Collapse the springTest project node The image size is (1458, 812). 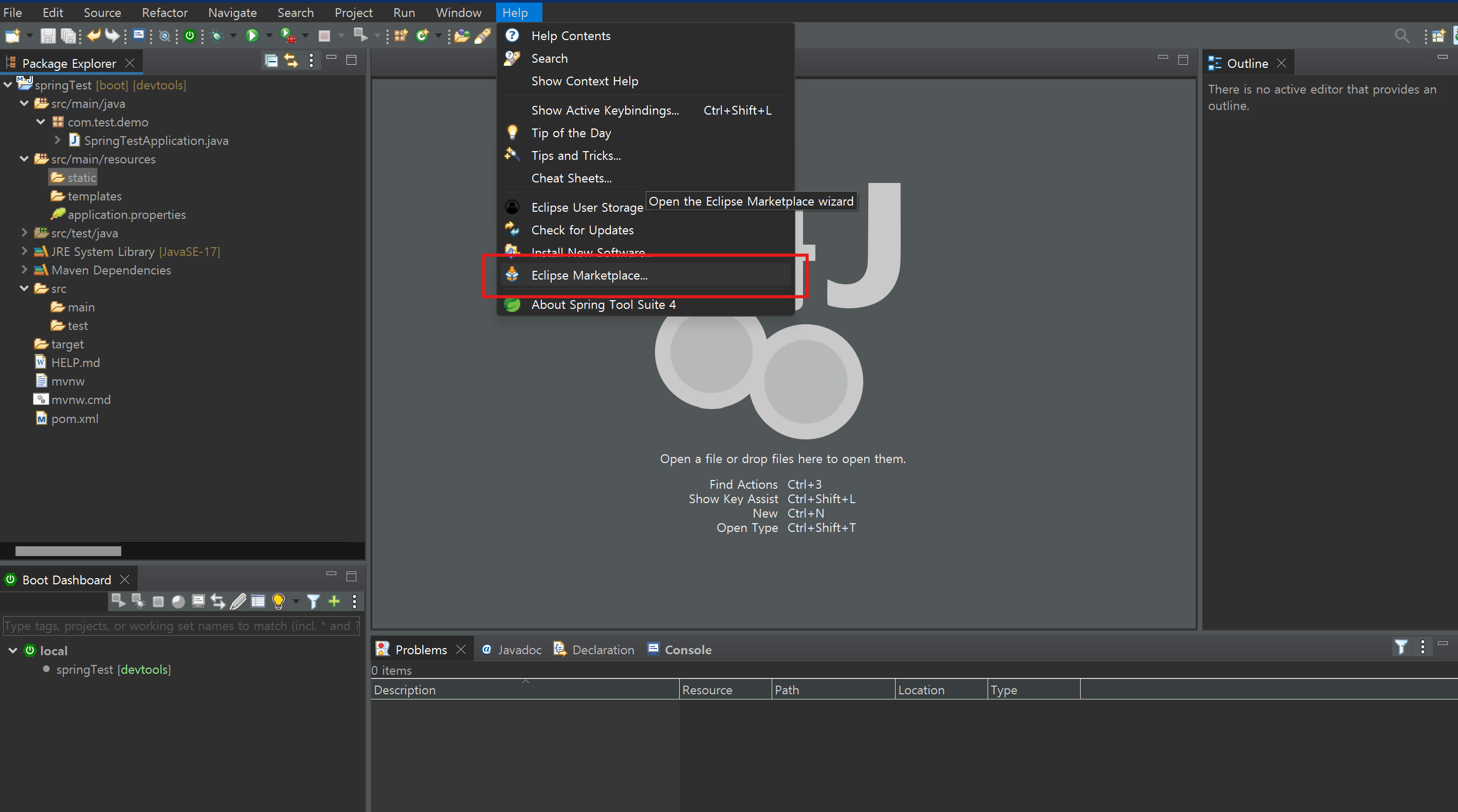(8, 85)
